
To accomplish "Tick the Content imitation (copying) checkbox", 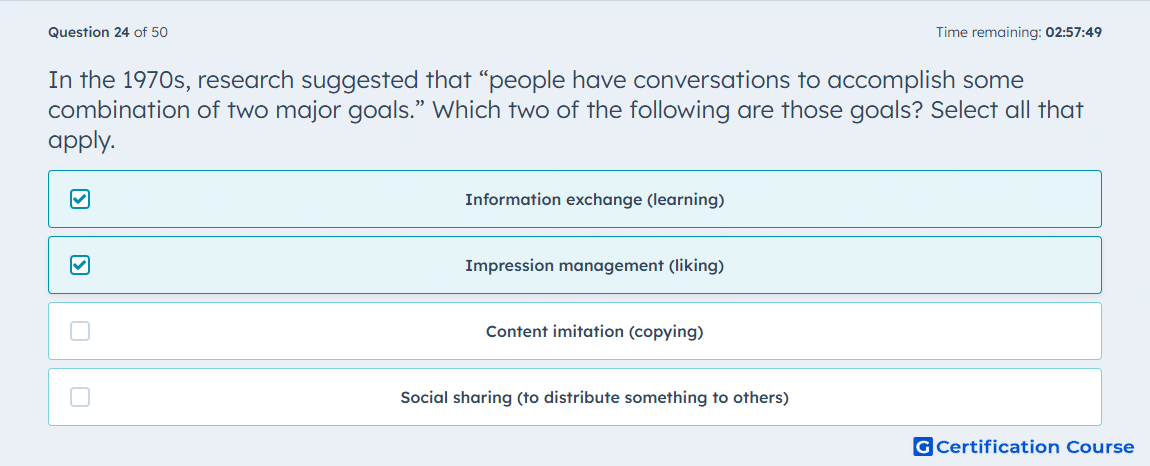I will pos(80,331).
